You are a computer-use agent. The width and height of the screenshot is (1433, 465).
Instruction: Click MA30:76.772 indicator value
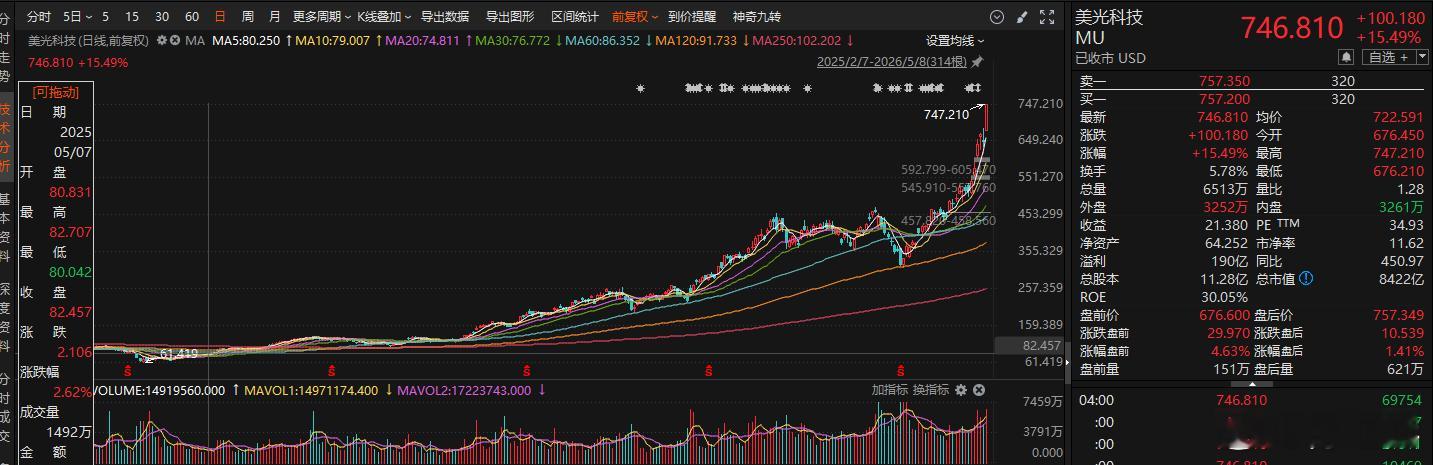click(x=512, y=40)
